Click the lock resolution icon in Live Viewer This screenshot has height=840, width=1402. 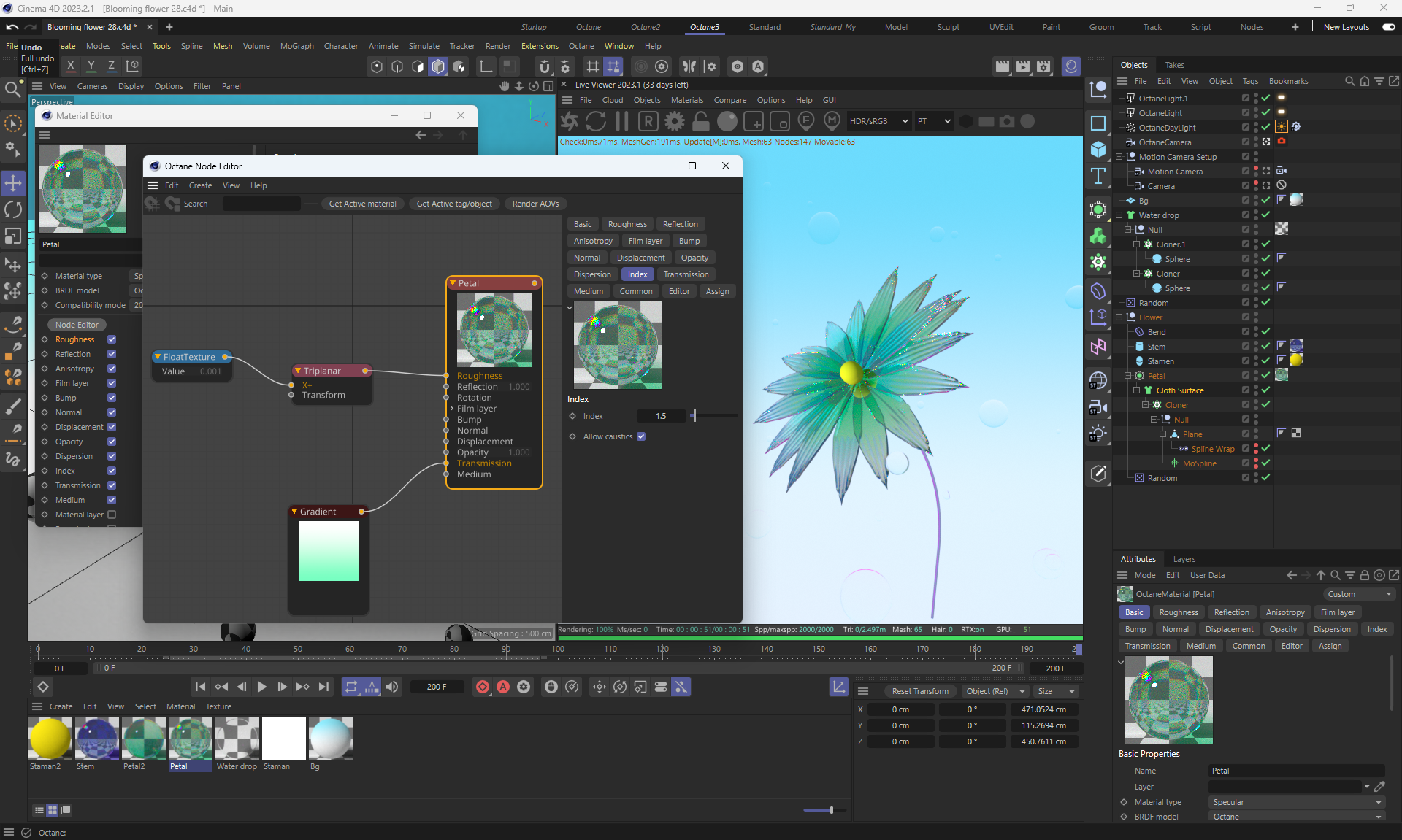(x=701, y=121)
